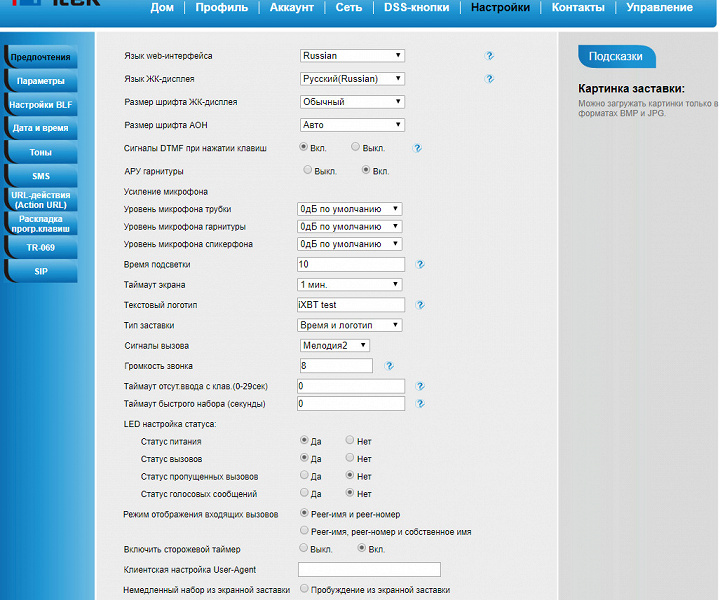720x600 pixels.
Task: Open the Дата и время sidebar page
Action: [x=40, y=128]
